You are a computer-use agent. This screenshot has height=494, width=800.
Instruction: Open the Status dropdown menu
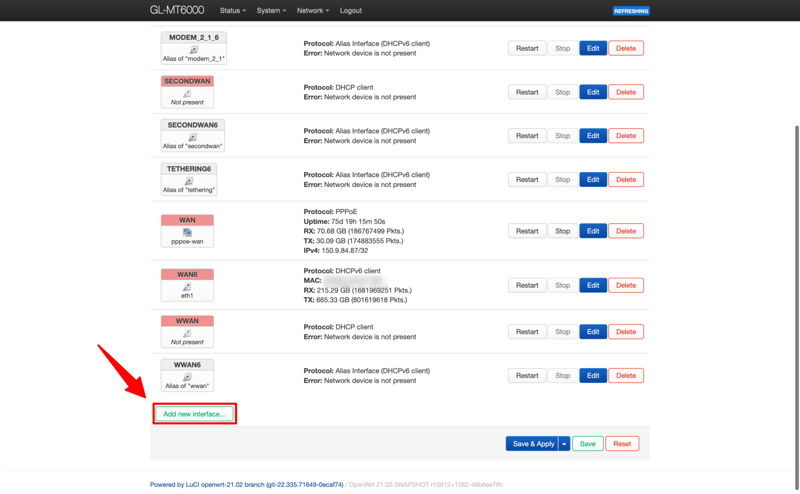(232, 11)
